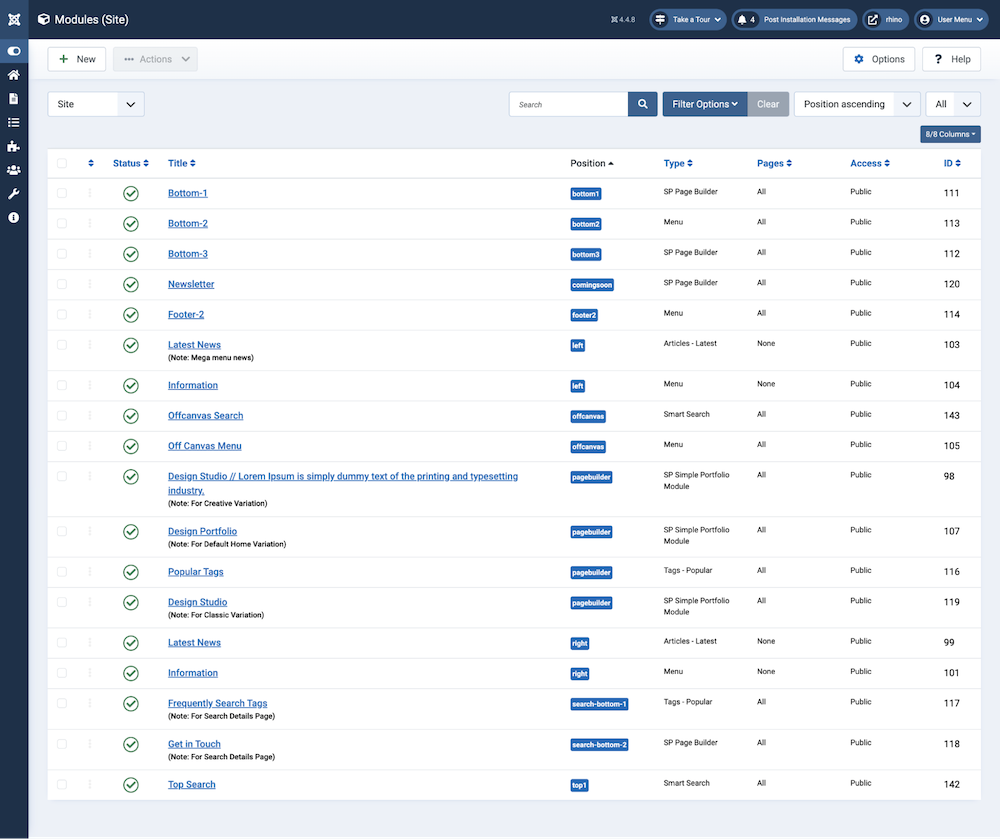Open the User Menu

pos(951,19)
